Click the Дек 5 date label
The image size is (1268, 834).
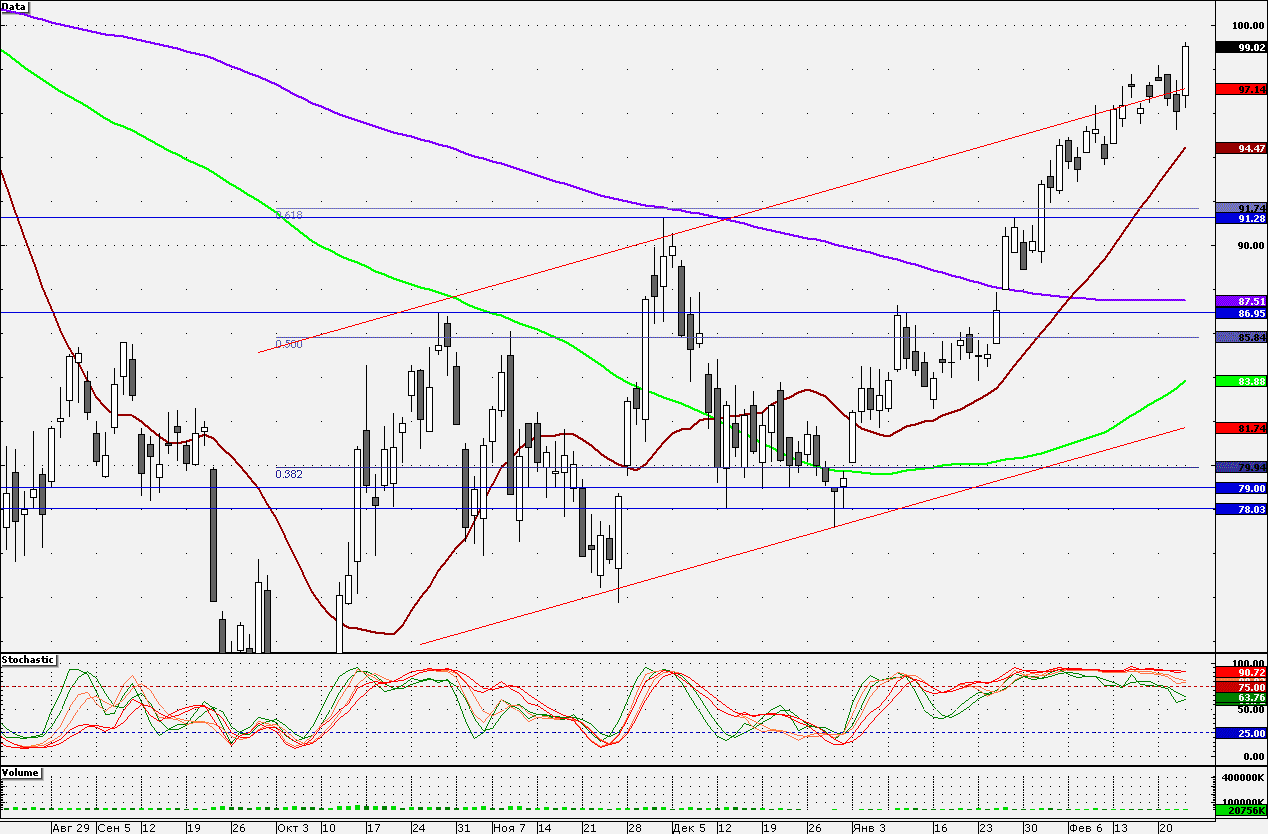[688, 828]
